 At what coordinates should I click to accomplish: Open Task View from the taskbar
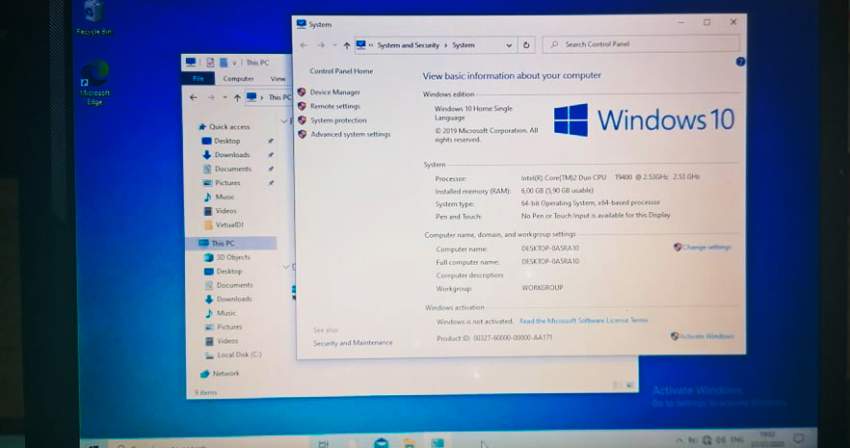[323, 443]
